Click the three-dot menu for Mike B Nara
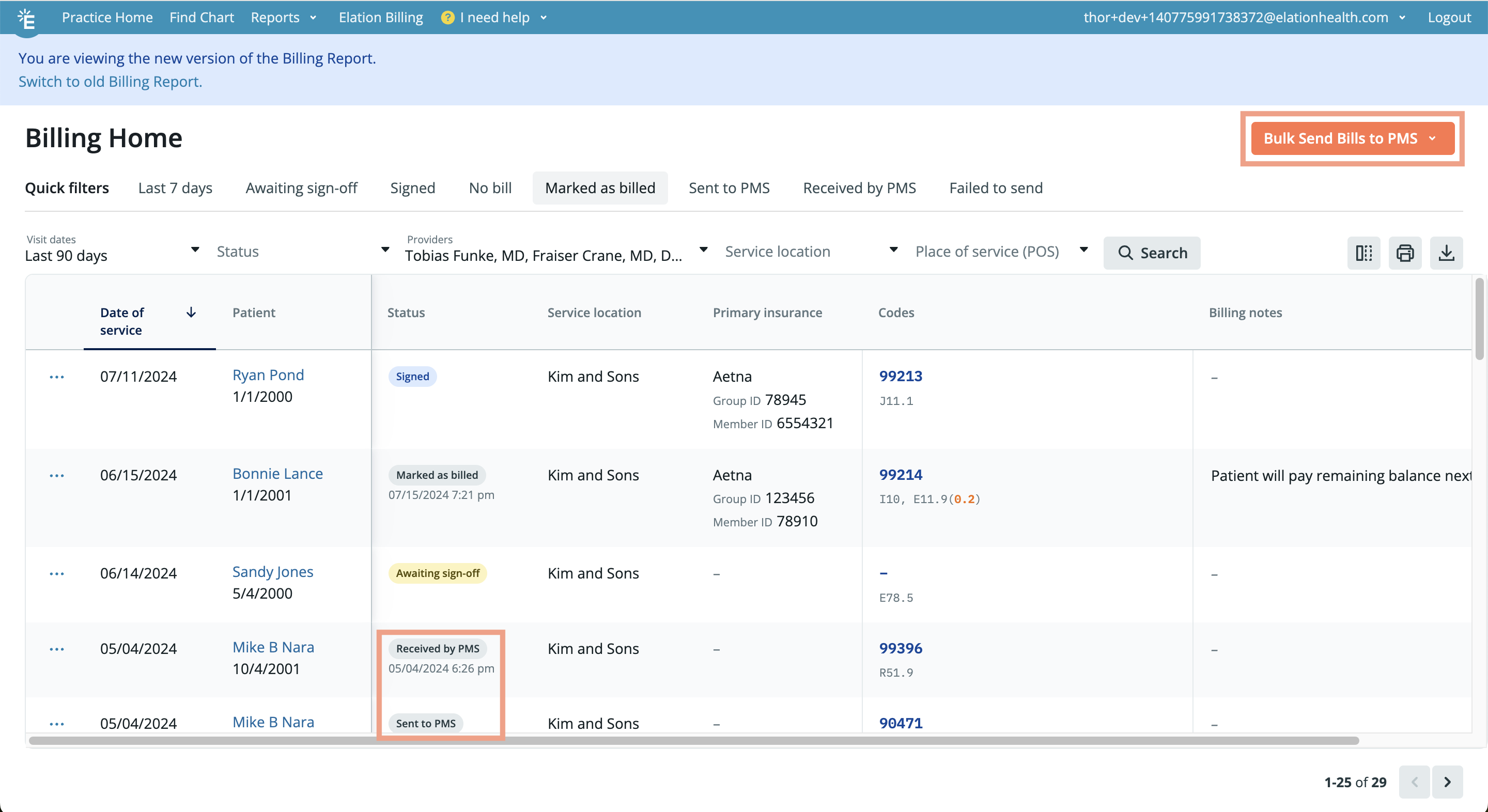 pos(57,648)
